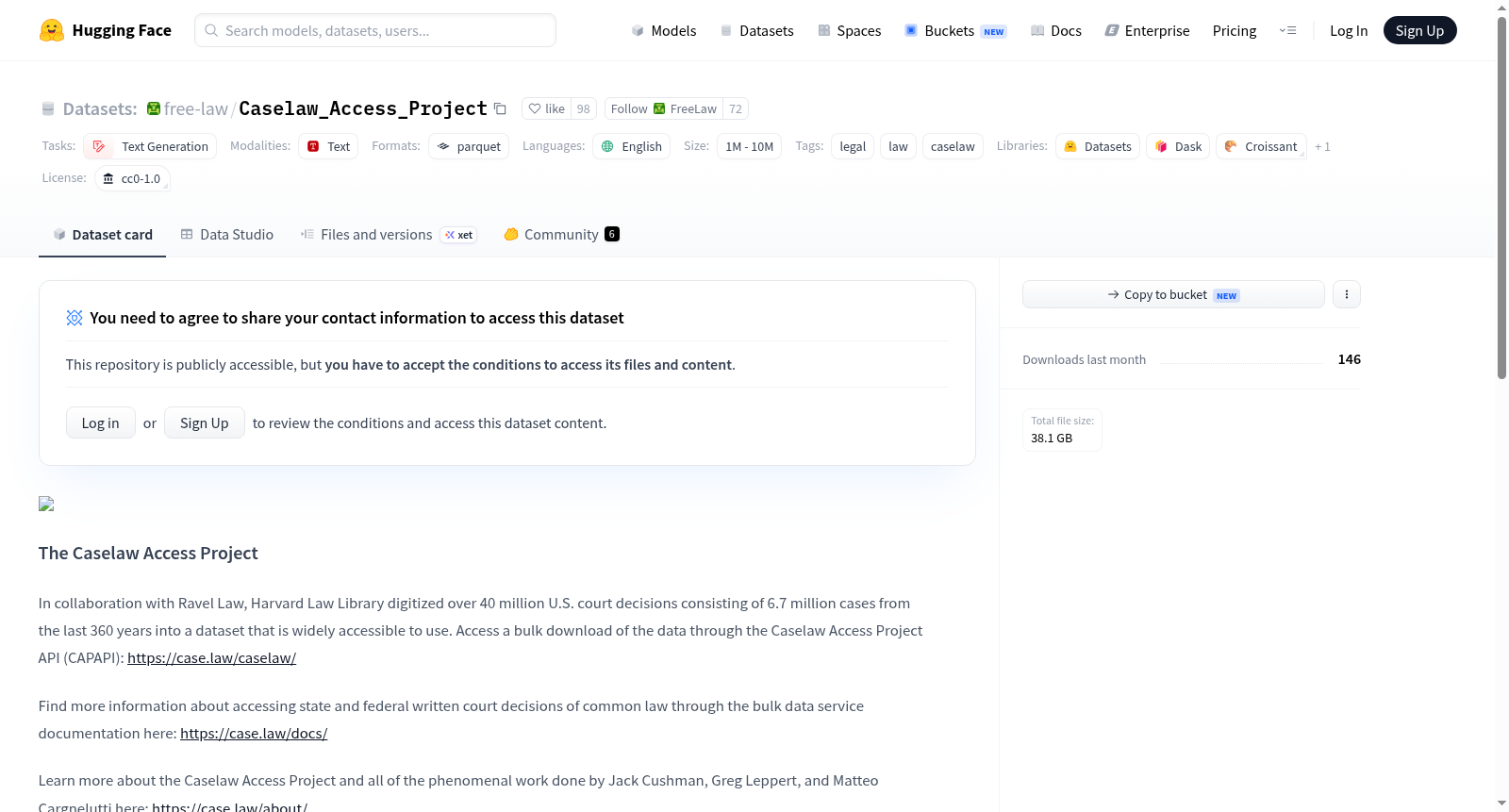Click the Hugging Face logo icon
Image resolution: width=1509 pixels, height=812 pixels.
pos(51,30)
